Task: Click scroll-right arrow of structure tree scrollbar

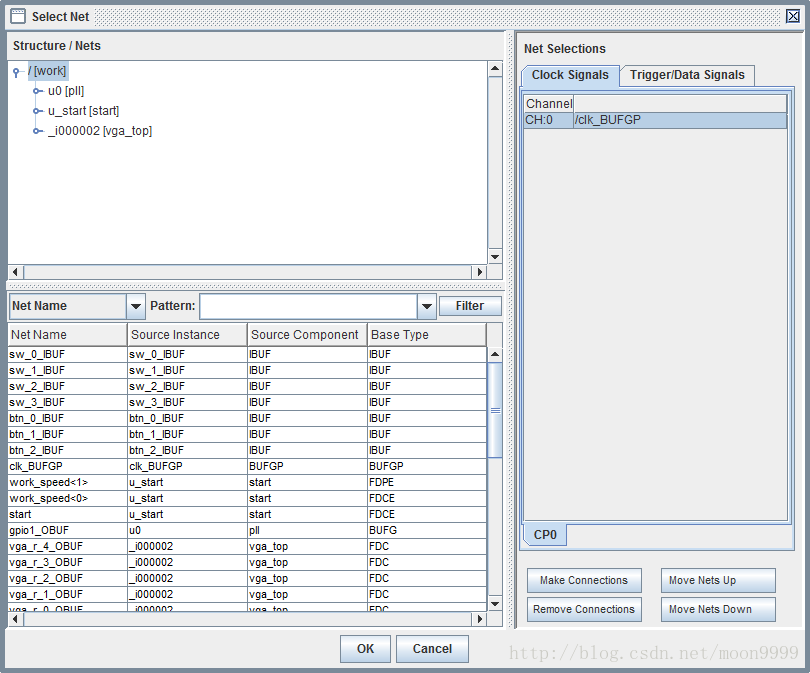Action: click(x=480, y=272)
